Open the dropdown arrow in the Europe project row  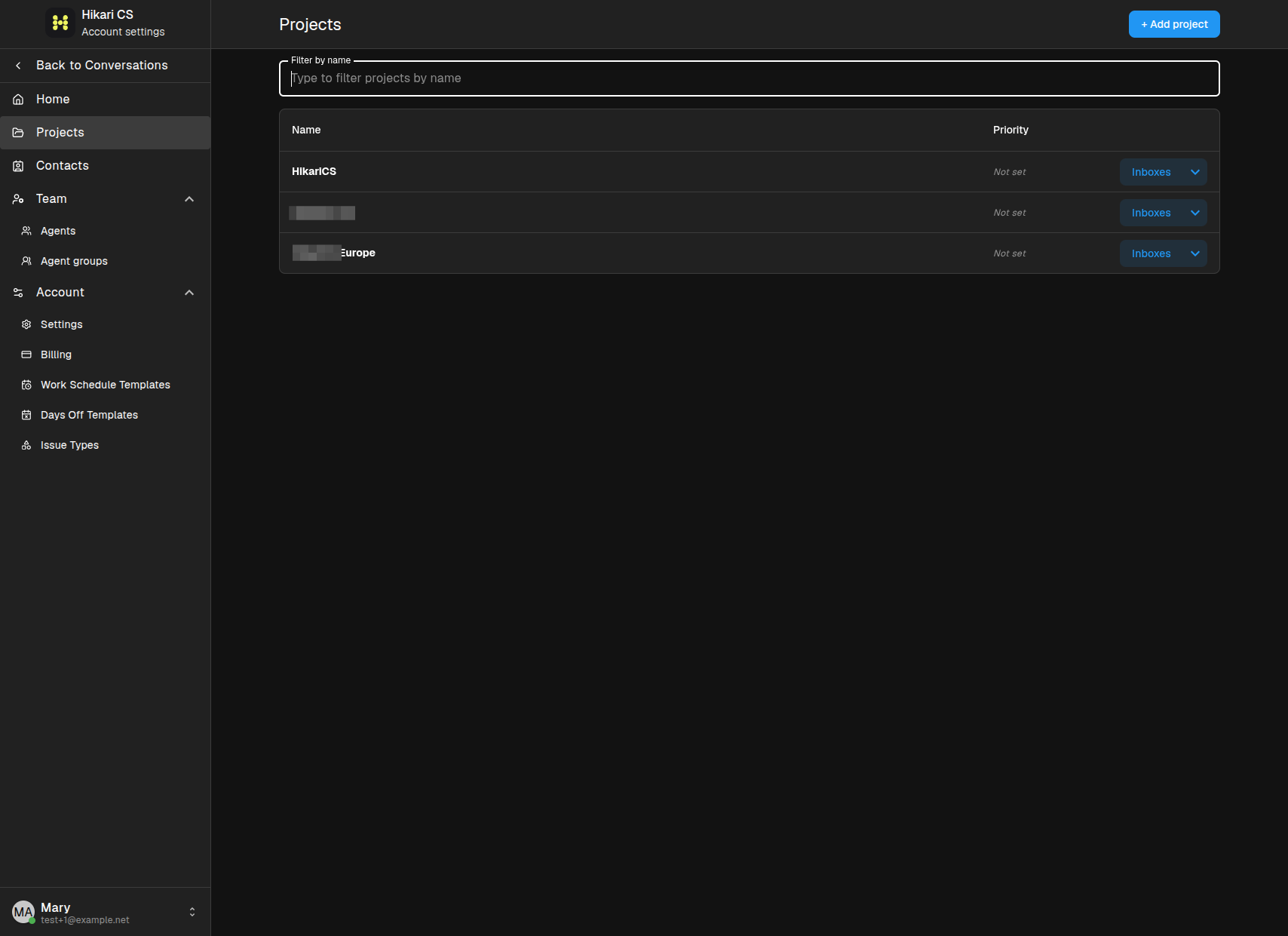(x=1195, y=253)
